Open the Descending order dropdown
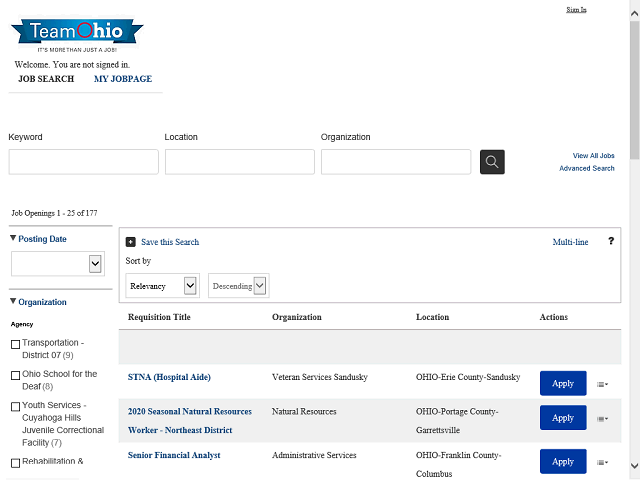 click(x=239, y=286)
